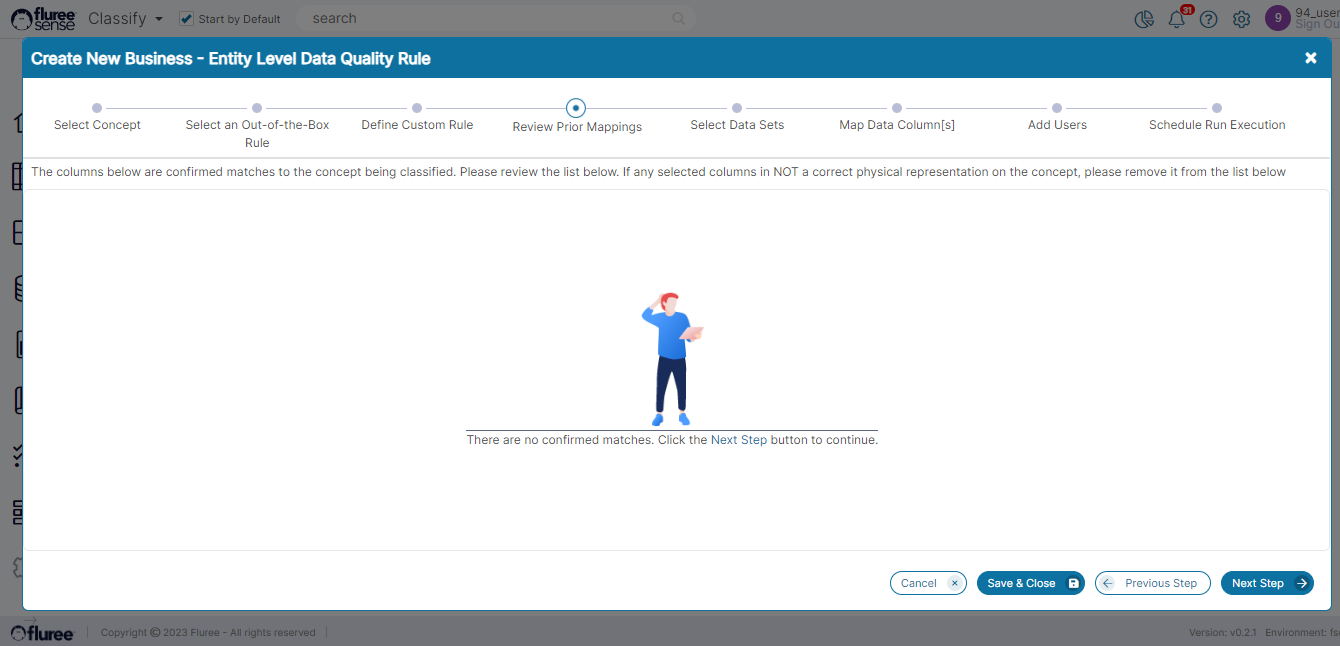
Task: Jump to Select an Out-of-the-Box Rule step
Action: click(x=257, y=108)
